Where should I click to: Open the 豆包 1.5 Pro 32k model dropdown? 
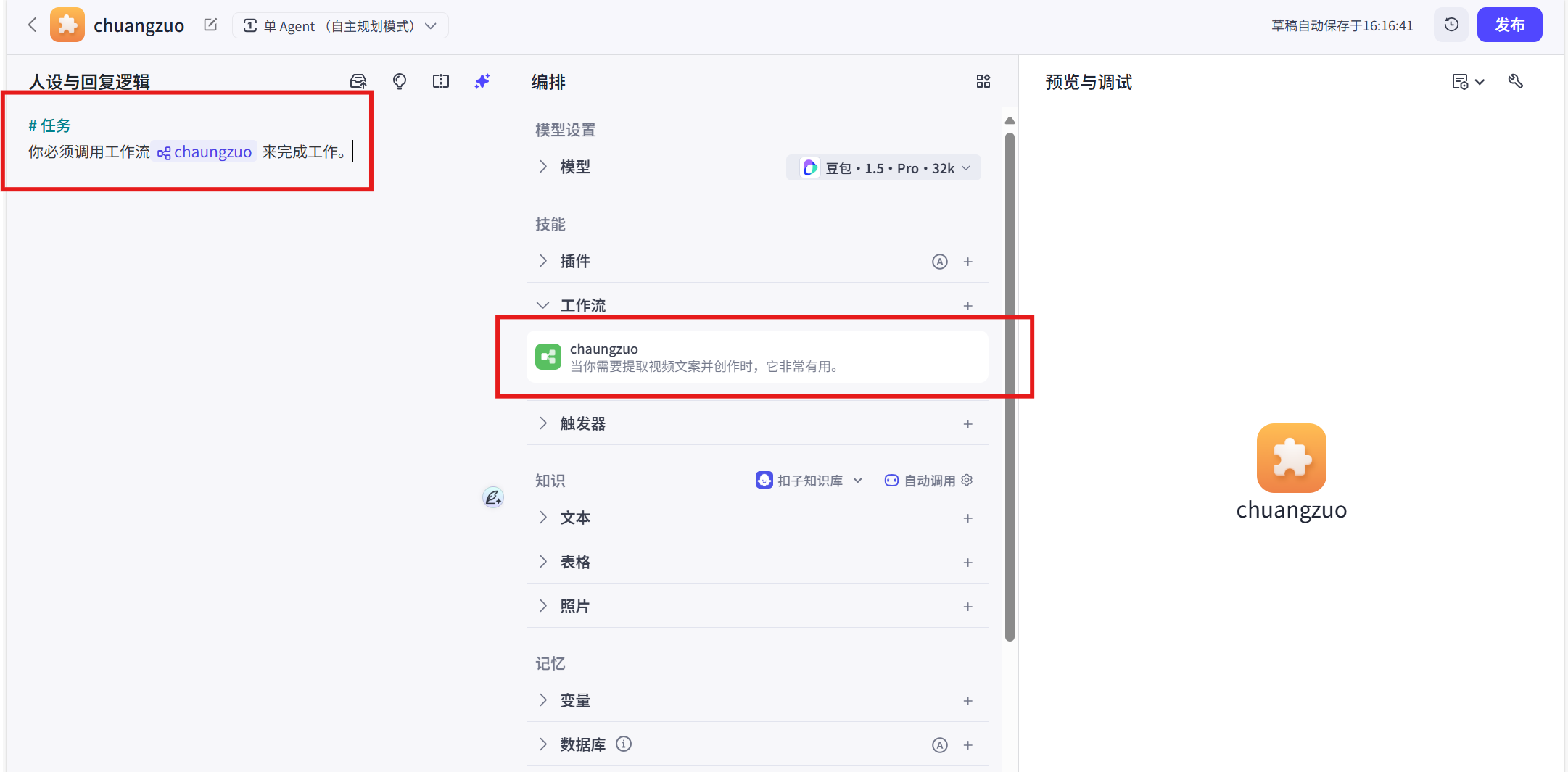pyautogui.click(x=884, y=168)
